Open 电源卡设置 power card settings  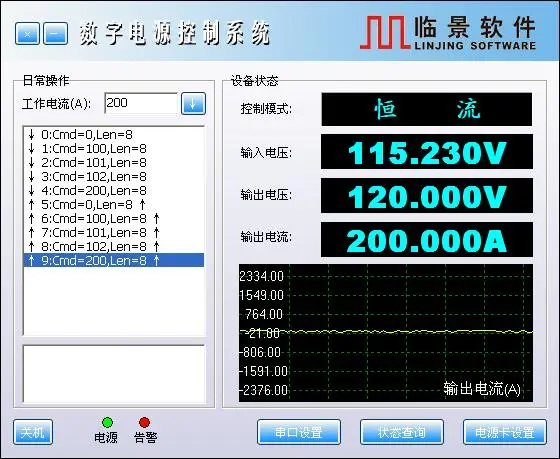(505, 432)
